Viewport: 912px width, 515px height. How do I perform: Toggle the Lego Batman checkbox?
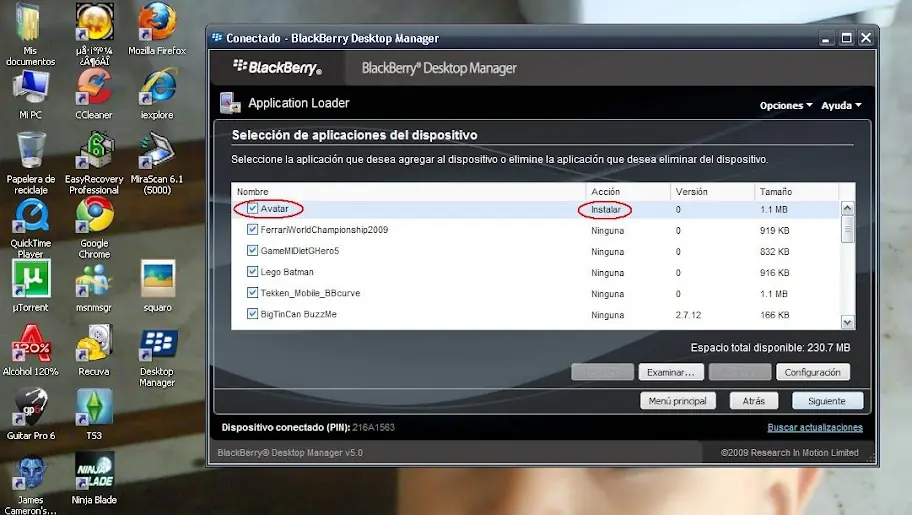[252, 271]
